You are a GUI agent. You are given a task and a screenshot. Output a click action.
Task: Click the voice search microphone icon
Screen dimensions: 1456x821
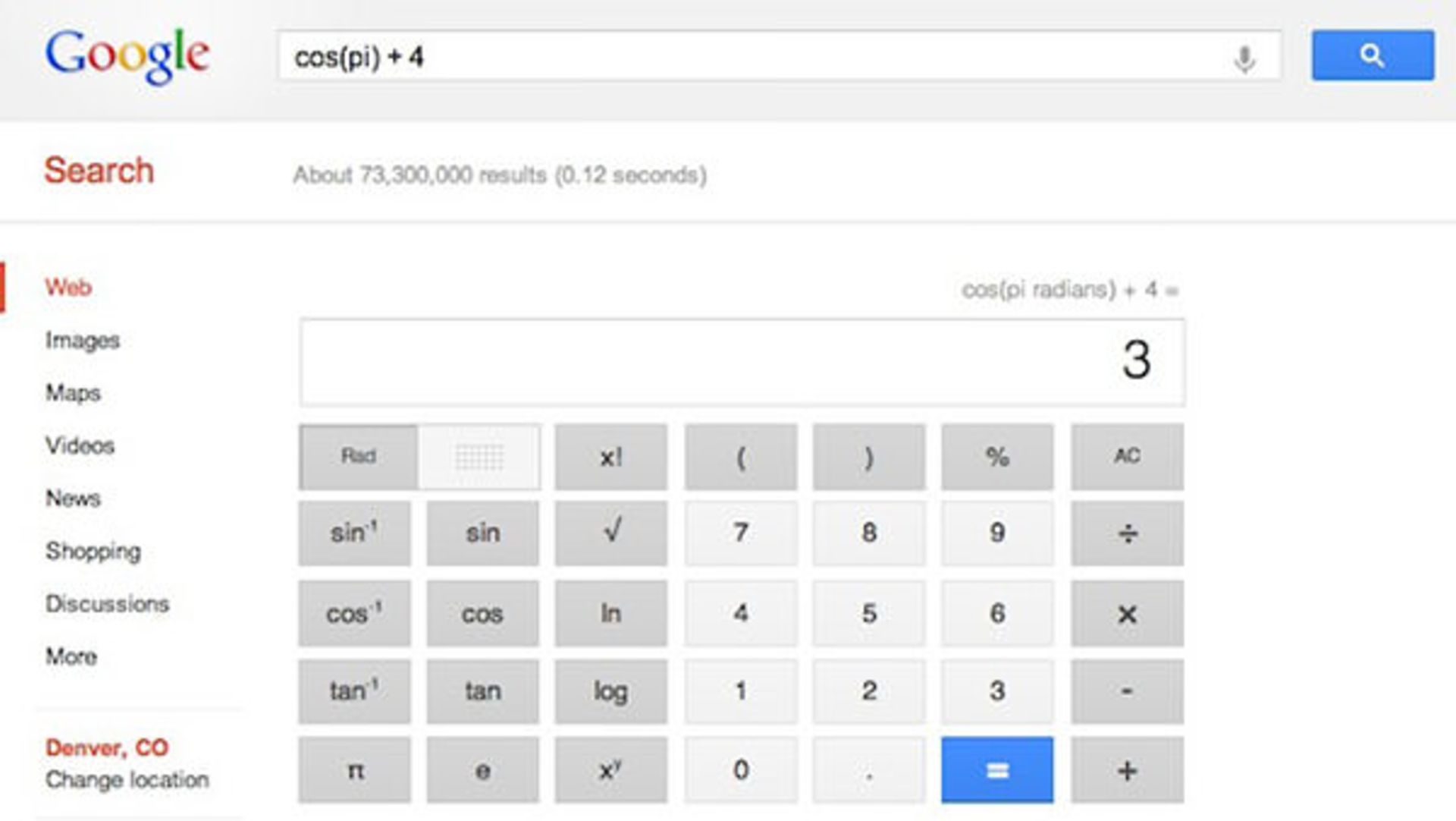1244,58
